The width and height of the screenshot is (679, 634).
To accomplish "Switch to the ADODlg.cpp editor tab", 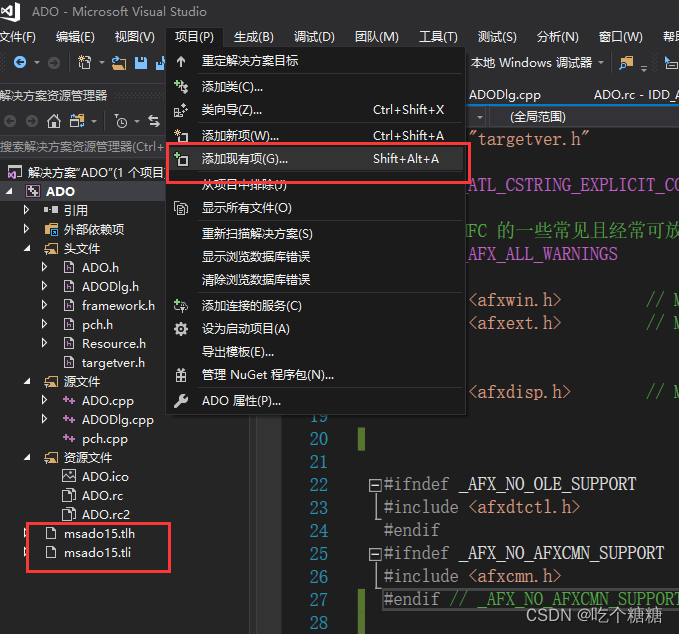I will tap(505, 95).
